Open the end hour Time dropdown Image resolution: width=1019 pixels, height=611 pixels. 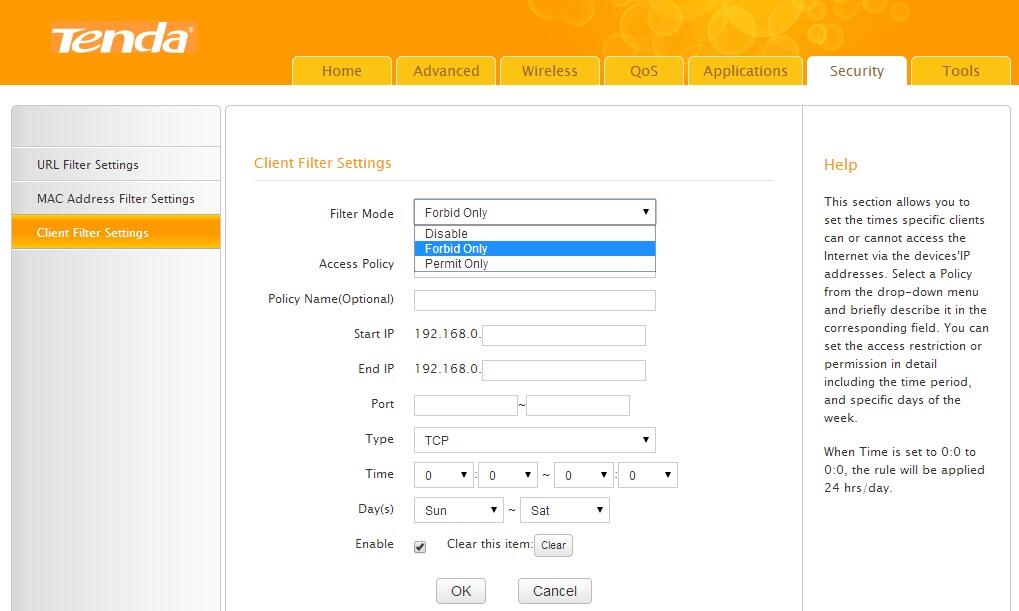(x=584, y=475)
